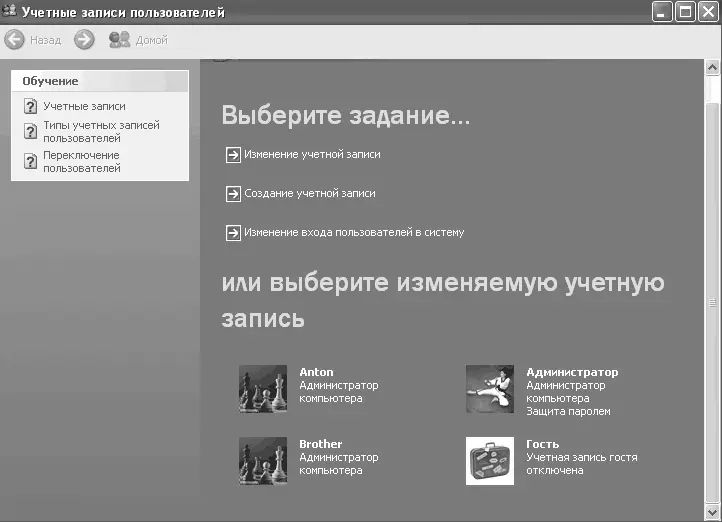Open the Учетные записи help topic
This screenshot has width=722, height=522.
pos(84,106)
